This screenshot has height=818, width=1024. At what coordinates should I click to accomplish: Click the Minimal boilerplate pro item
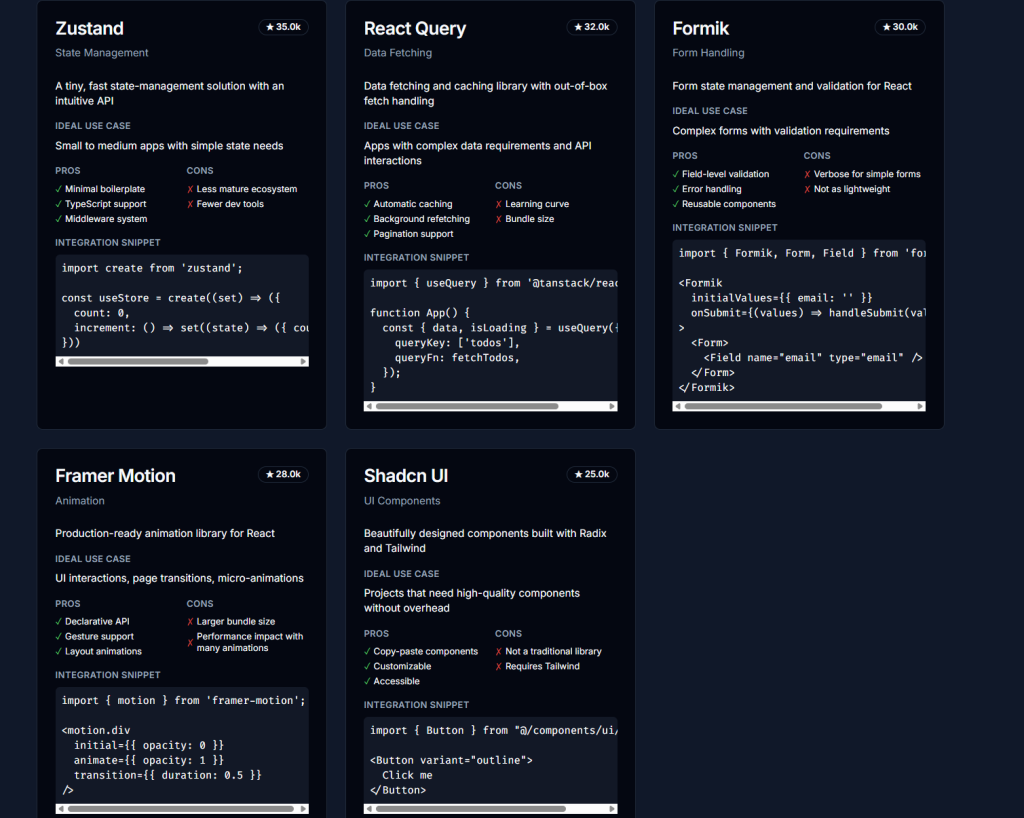coord(100,189)
